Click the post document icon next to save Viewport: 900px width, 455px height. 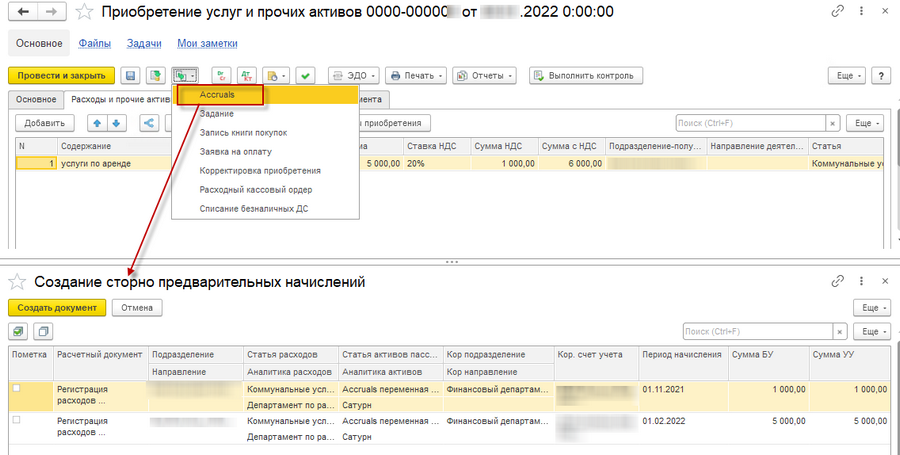[x=155, y=76]
